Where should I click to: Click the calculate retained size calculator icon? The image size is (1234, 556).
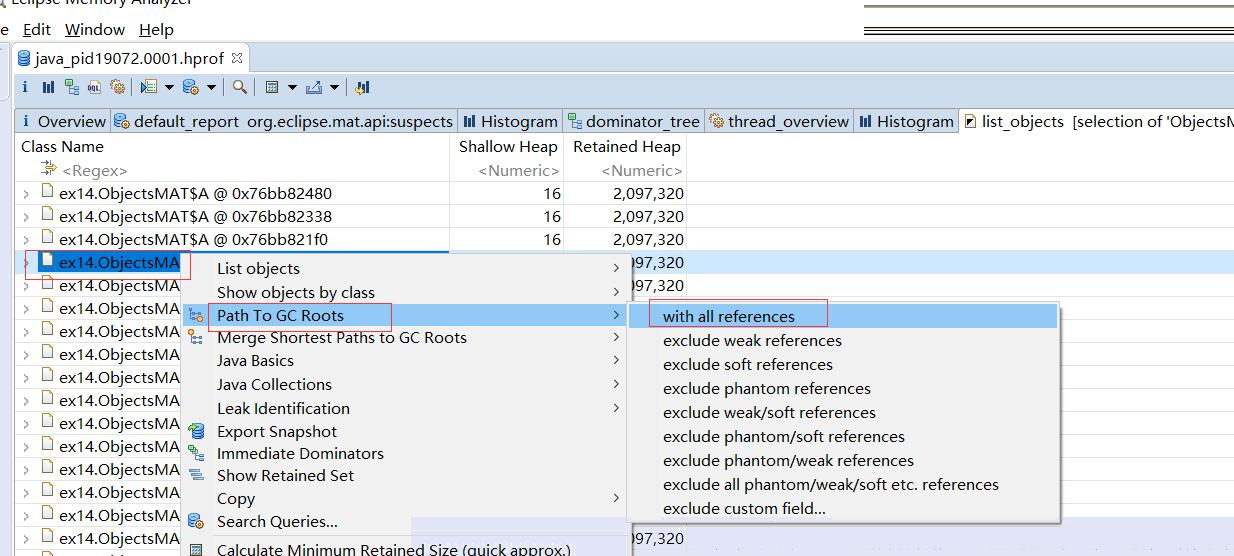pyautogui.click(x=271, y=87)
